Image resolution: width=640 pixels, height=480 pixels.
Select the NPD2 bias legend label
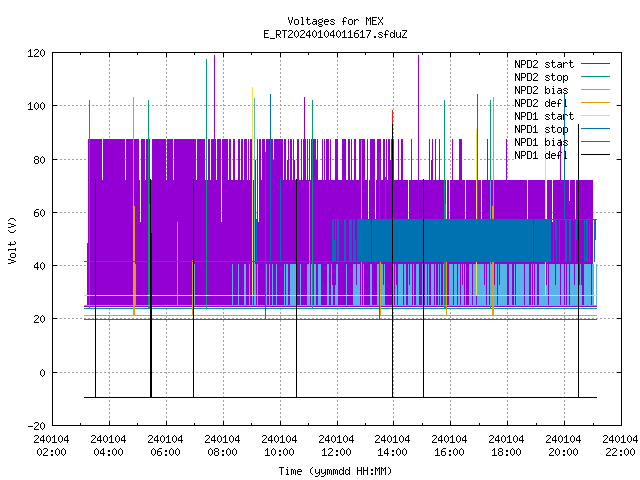pyautogui.click(x=541, y=90)
